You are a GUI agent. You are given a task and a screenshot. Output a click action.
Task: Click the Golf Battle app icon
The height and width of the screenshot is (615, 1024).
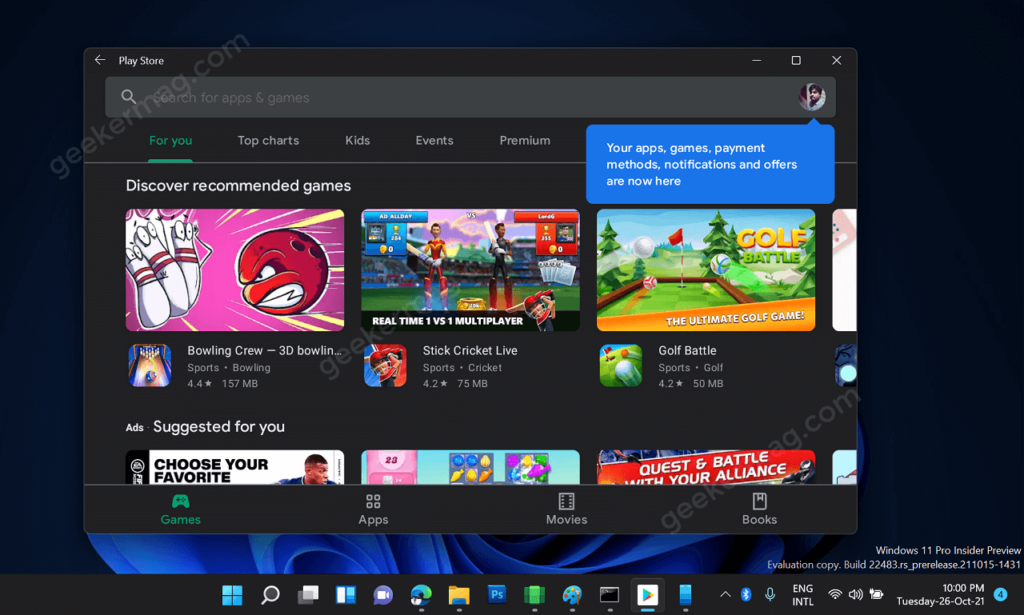point(621,366)
